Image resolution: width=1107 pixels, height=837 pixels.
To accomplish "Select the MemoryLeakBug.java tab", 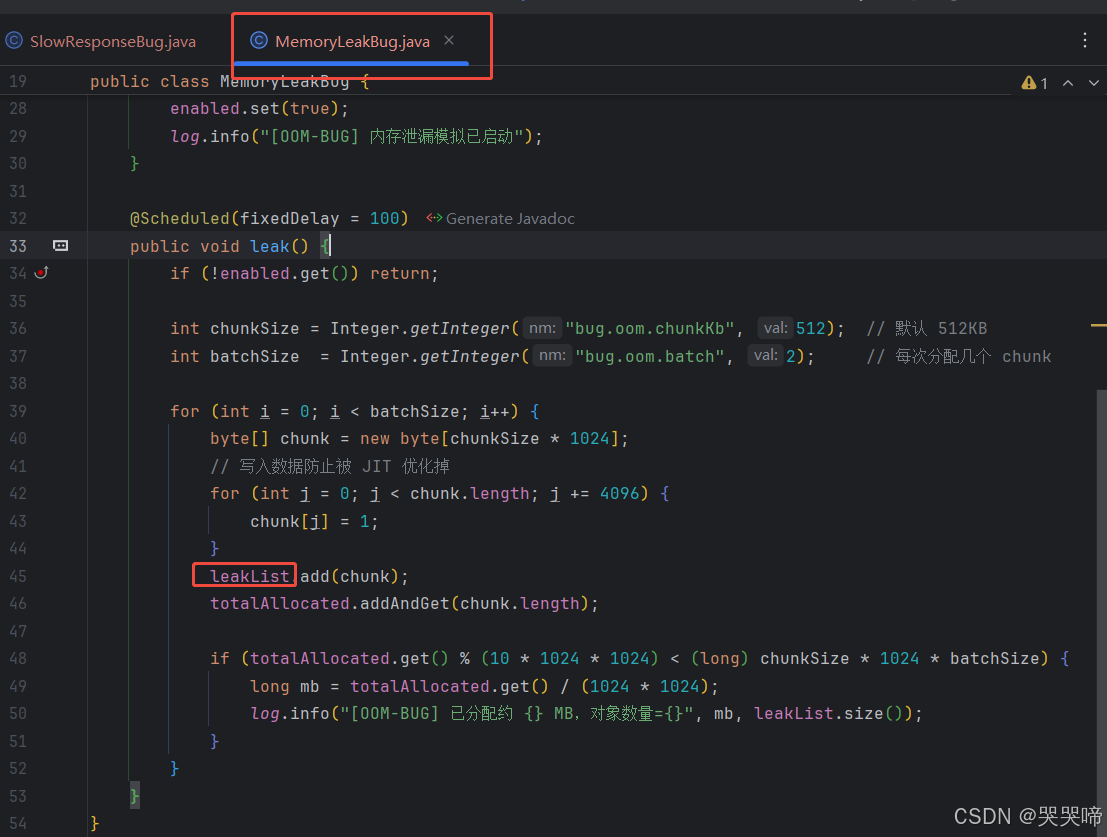I will click(x=352, y=42).
